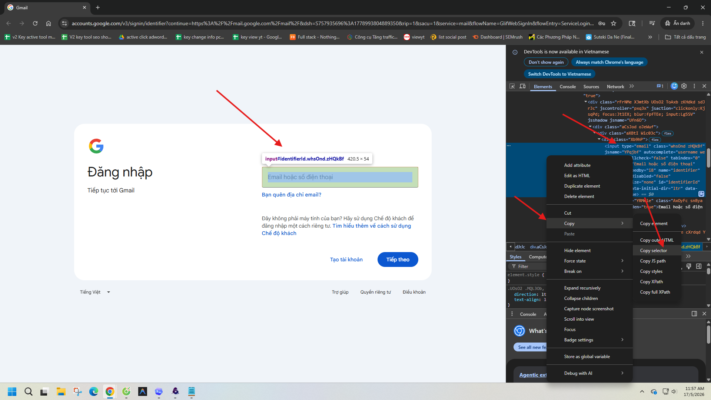Image resolution: width=711 pixels, height=400 pixels.
Task: Switch to the Elements tab
Action: click(543, 86)
